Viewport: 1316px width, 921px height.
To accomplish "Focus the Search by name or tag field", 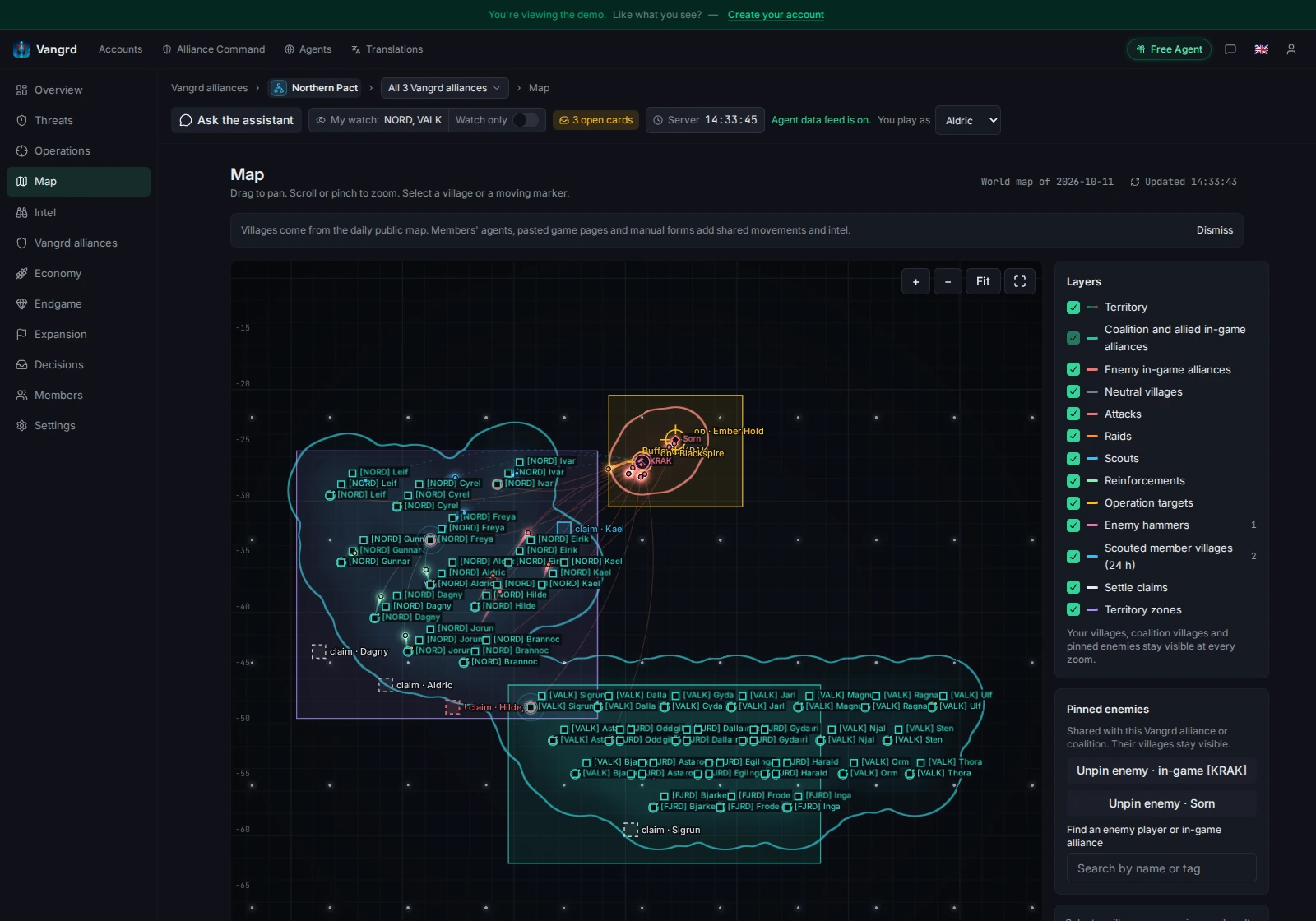I will pos(1161,868).
